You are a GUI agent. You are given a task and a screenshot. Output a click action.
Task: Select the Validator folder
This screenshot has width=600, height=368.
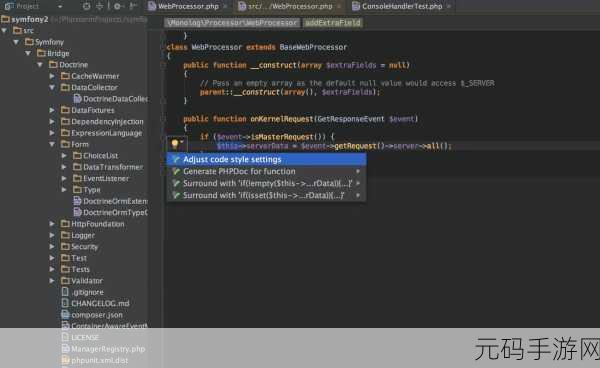click(87, 281)
